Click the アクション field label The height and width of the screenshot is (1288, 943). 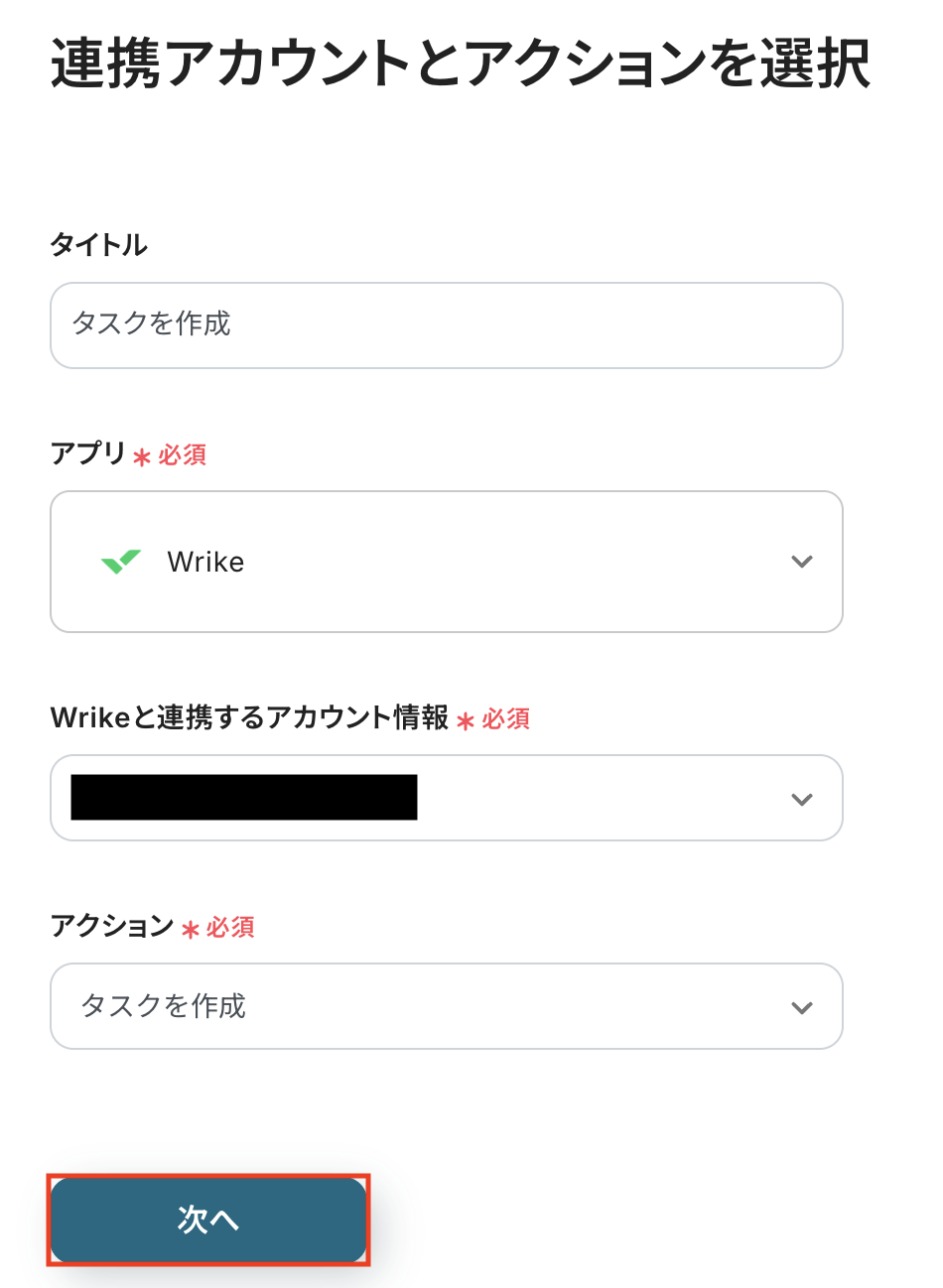pyautogui.click(x=112, y=926)
